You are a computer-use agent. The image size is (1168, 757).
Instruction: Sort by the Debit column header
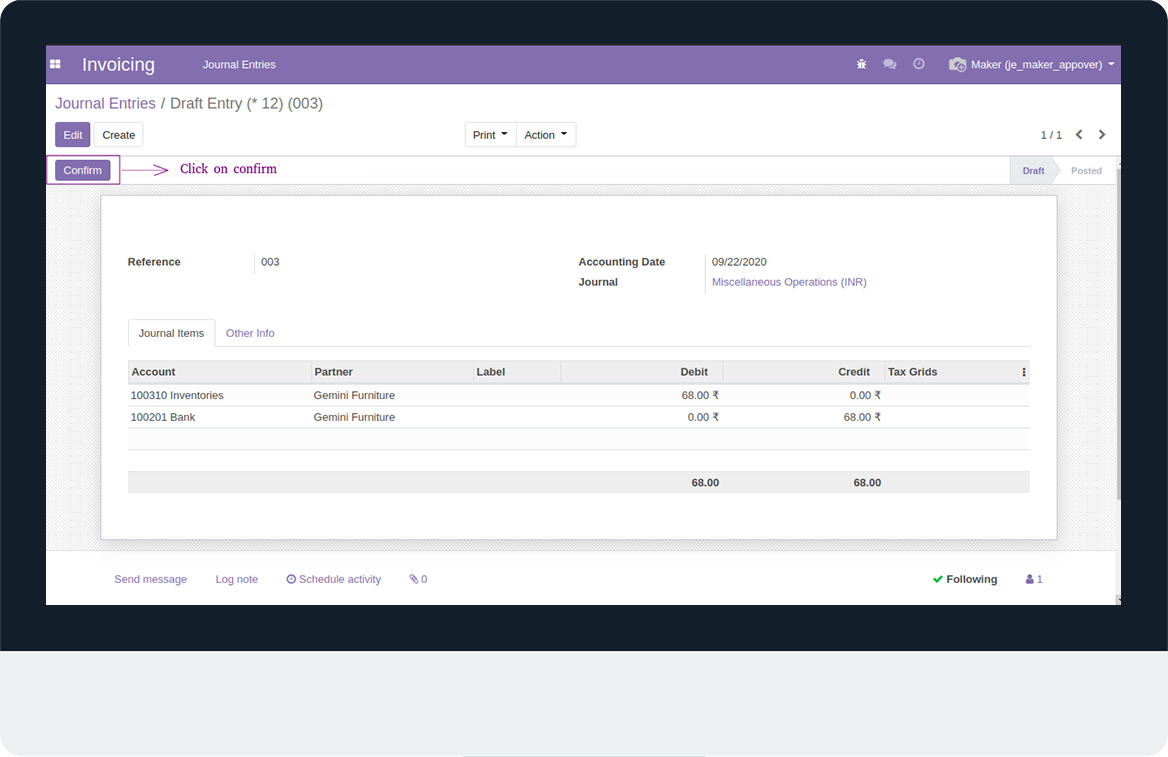click(642, 372)
